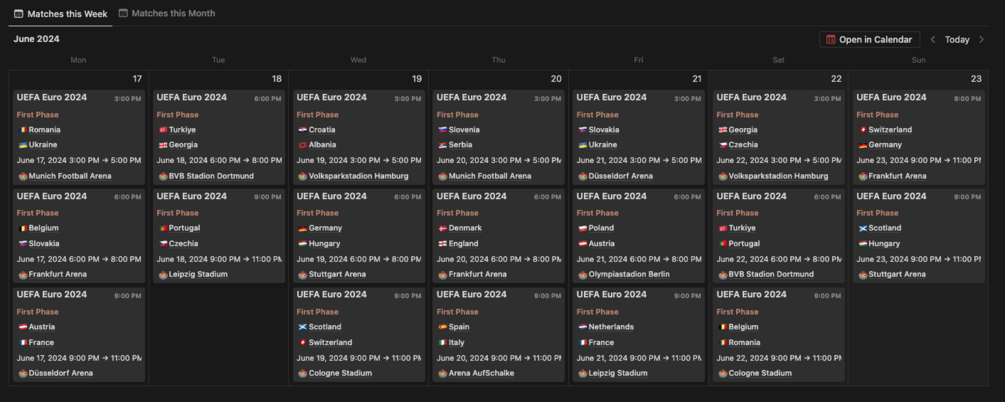The image size is (1005, 402).
Task: Click First Phase tag on Poland match
Action: pyautogui.click(x=597, y=213)
